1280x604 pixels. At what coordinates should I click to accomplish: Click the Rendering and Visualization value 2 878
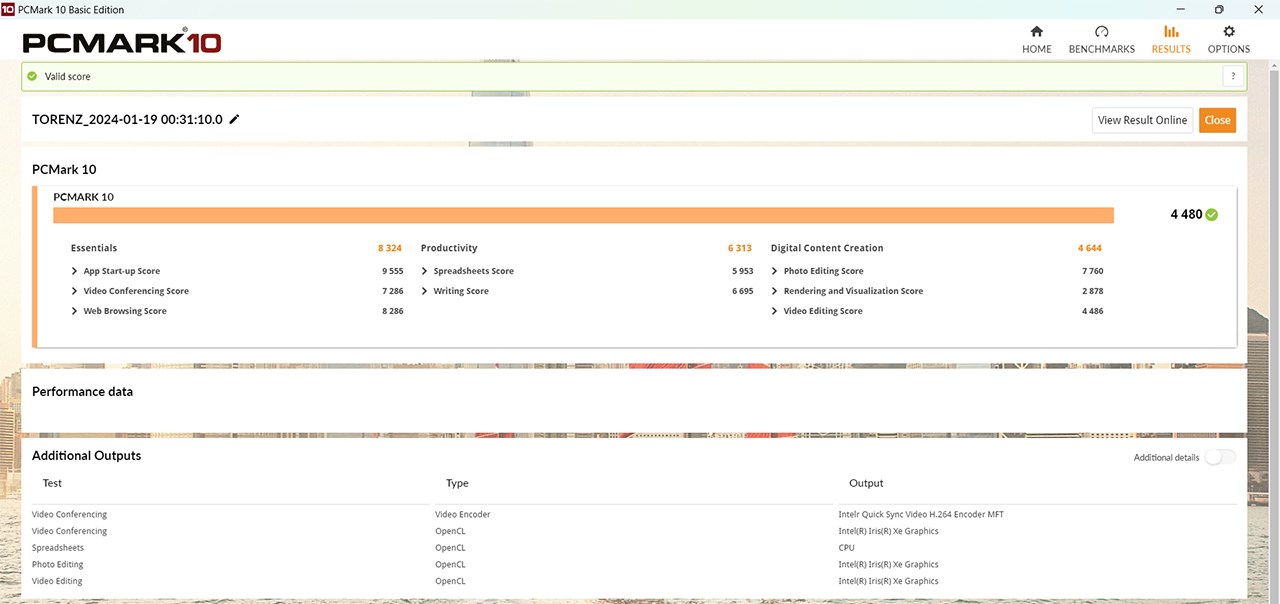[x=1092, y=291]
